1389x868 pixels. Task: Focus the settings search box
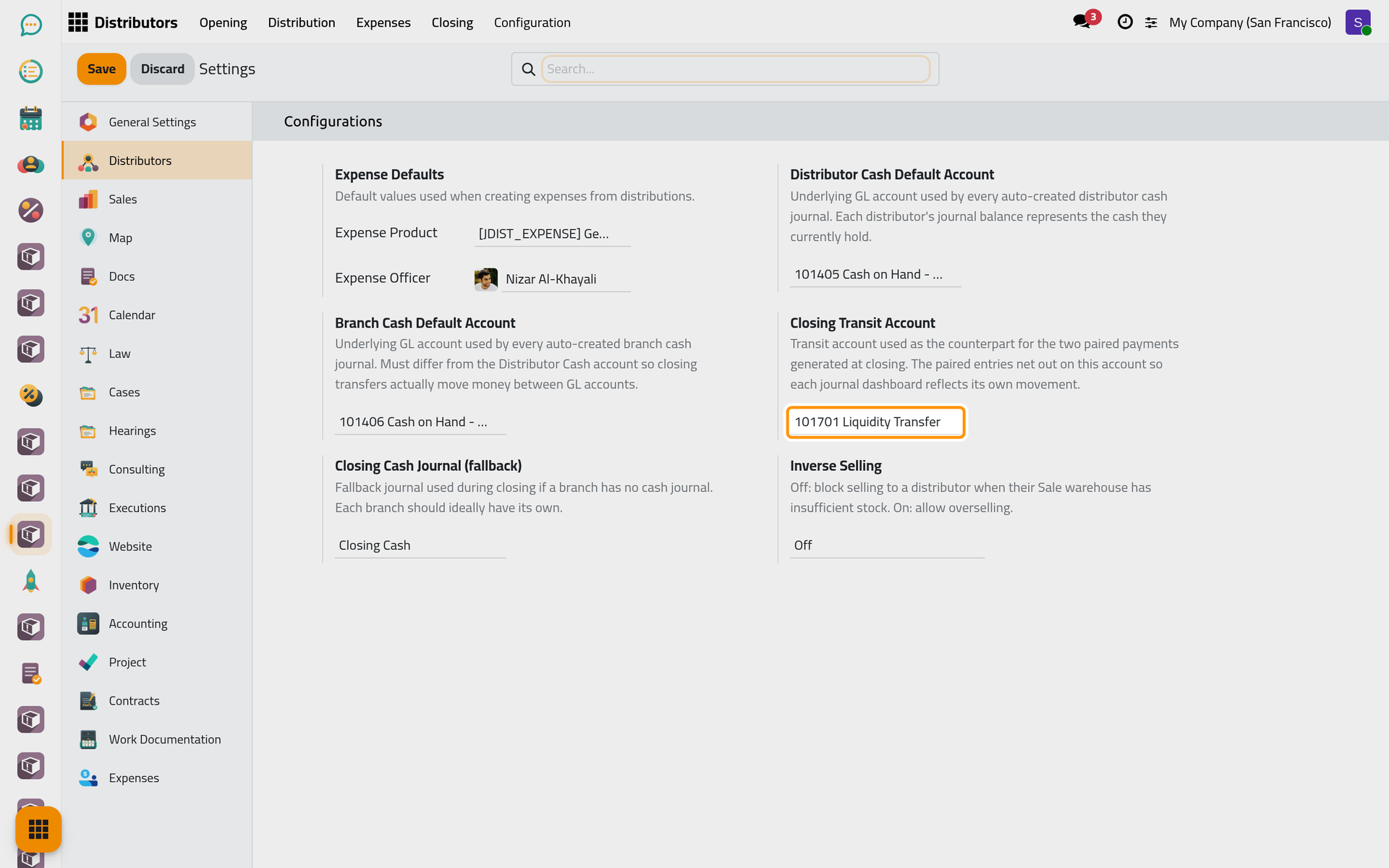pyautogui.click(x=735, y=69)
